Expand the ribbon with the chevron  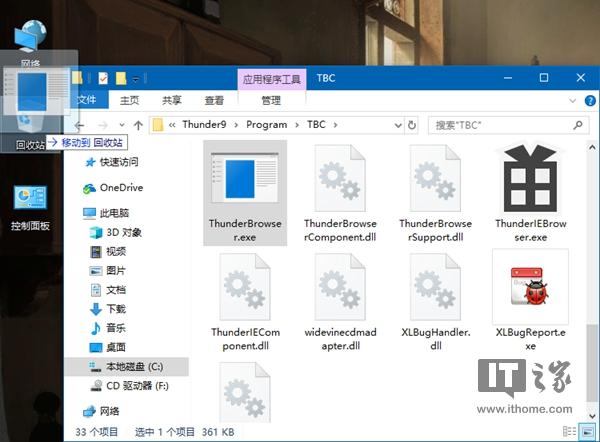572,101
